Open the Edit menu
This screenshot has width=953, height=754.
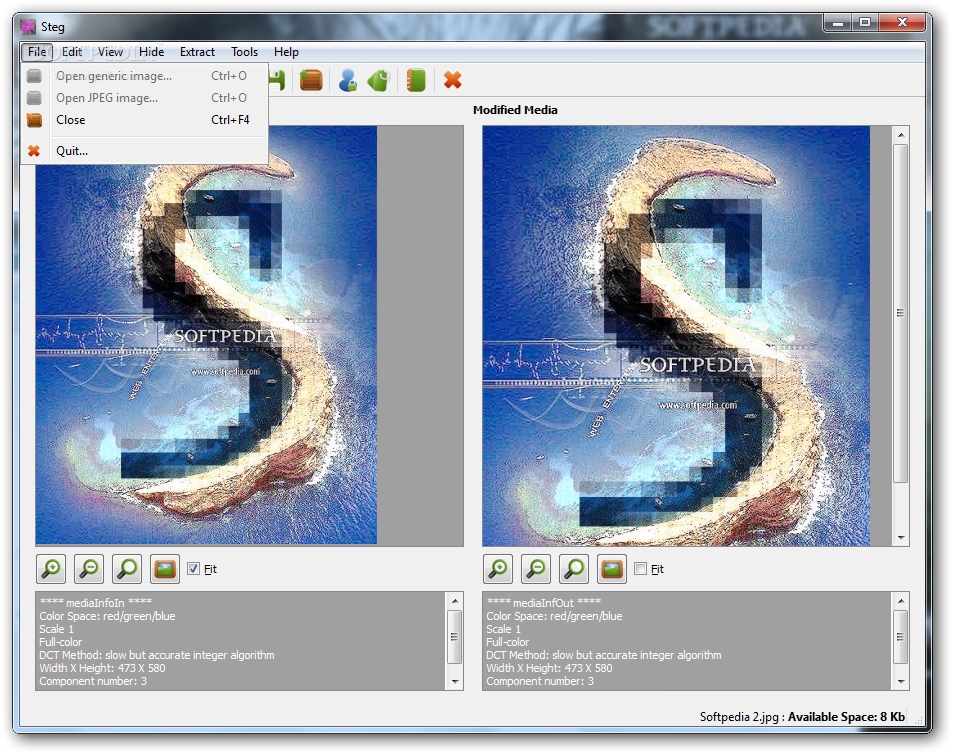pyautogui.click(x=72, y=52)
